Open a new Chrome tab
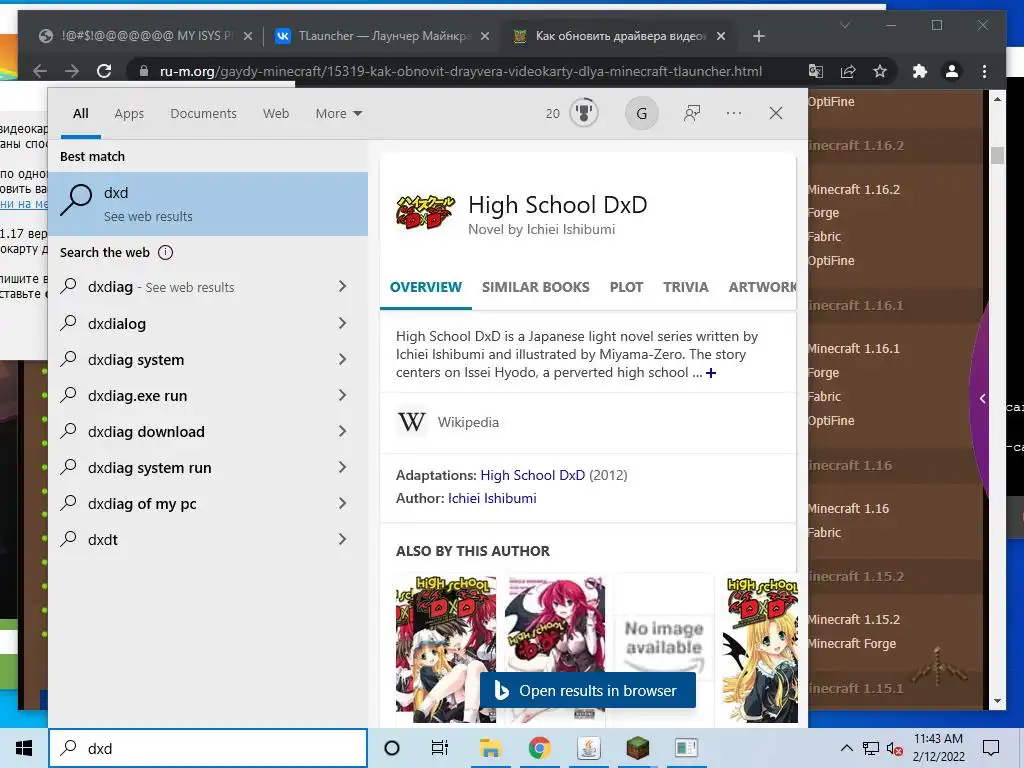 [758, 37]
